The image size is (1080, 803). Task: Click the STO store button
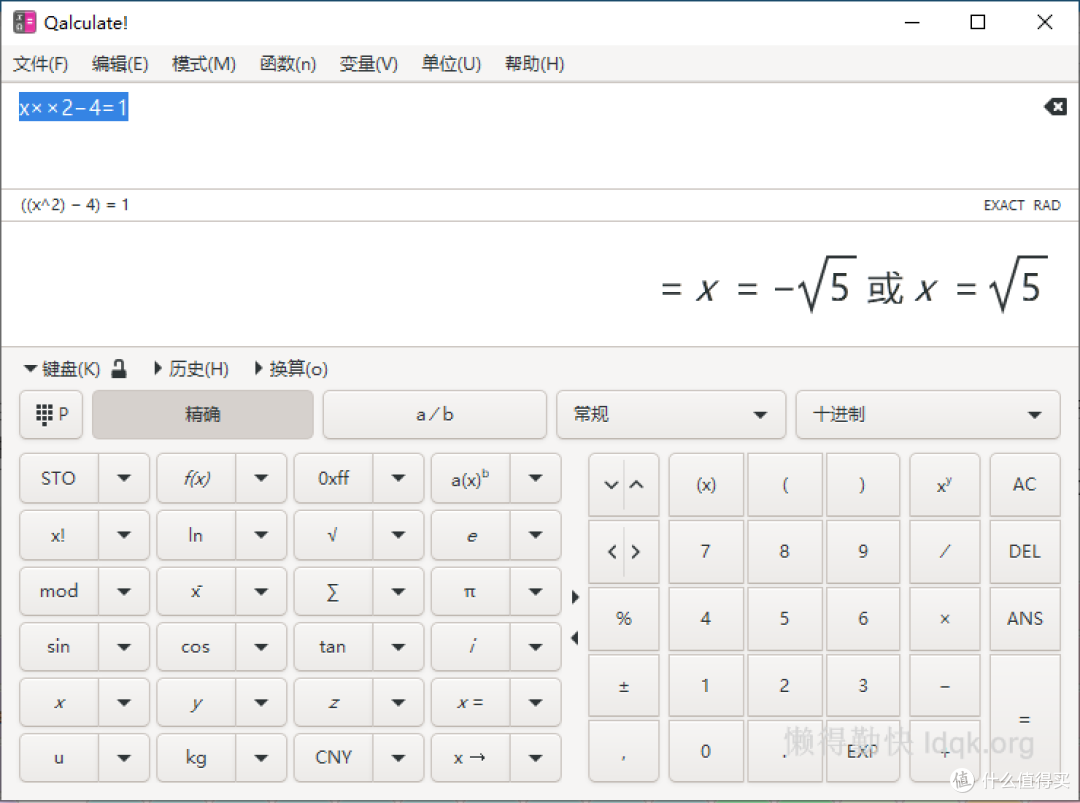[59, 479]
